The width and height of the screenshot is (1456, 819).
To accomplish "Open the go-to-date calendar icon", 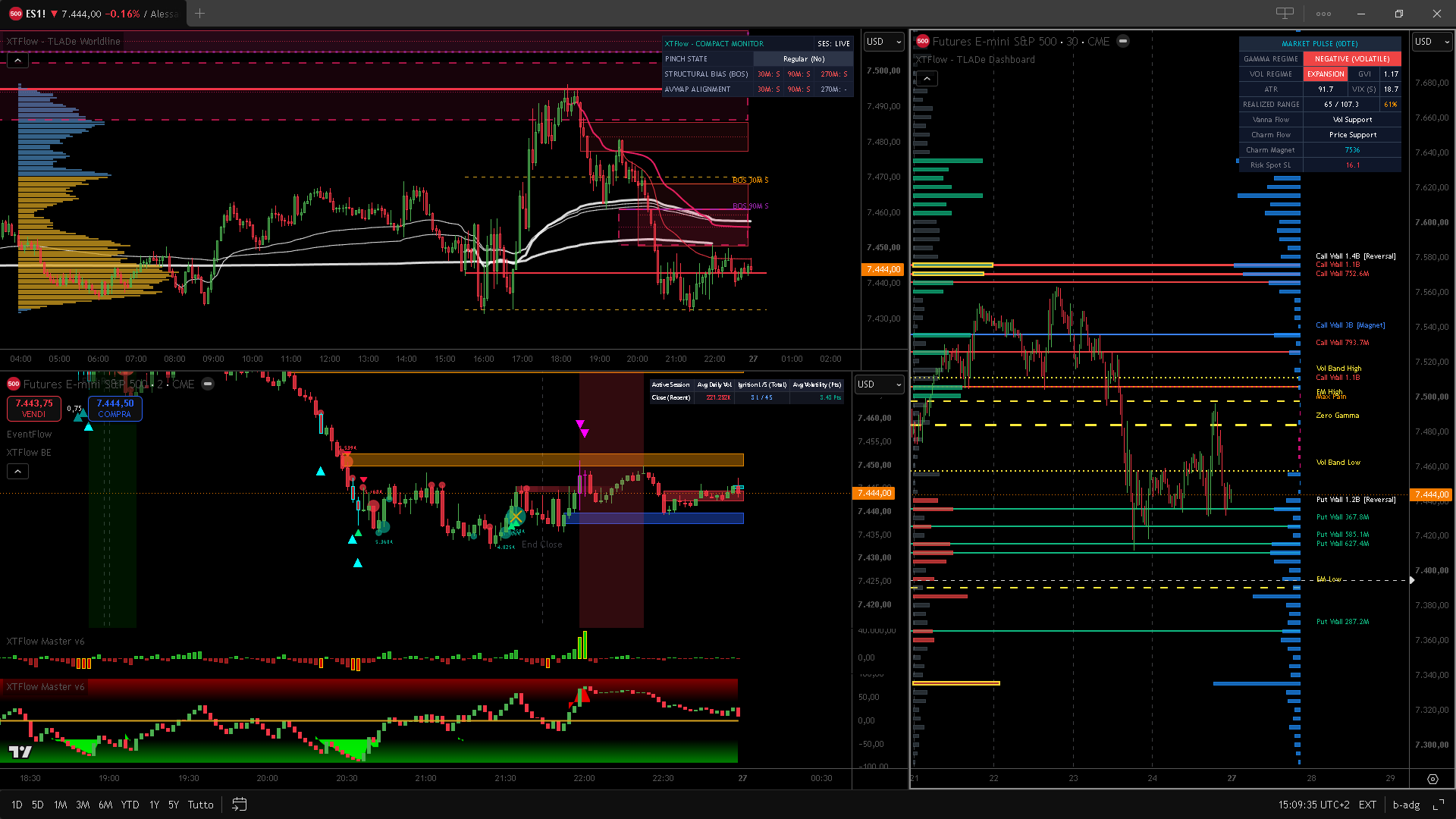I will tap(240, 805).
